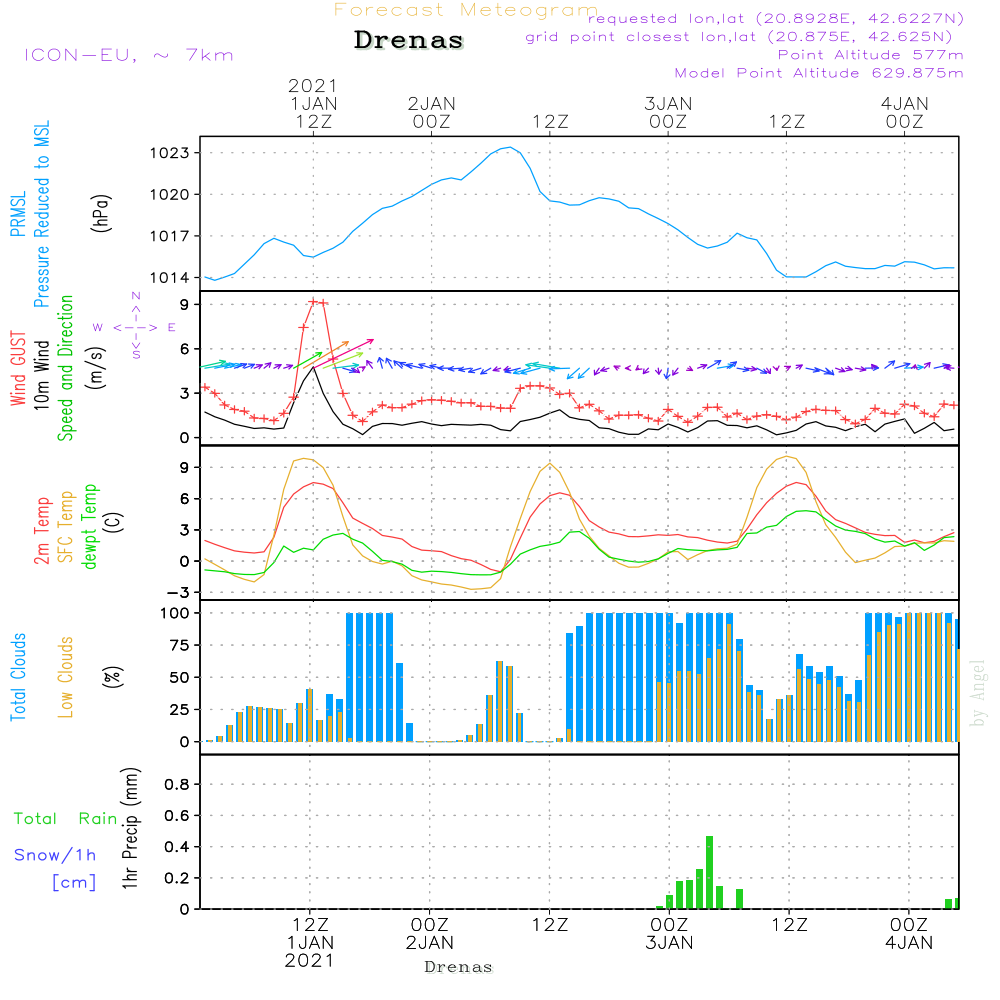Click the small "Drenas" caption under the bottom axis

tap(459, 967)
